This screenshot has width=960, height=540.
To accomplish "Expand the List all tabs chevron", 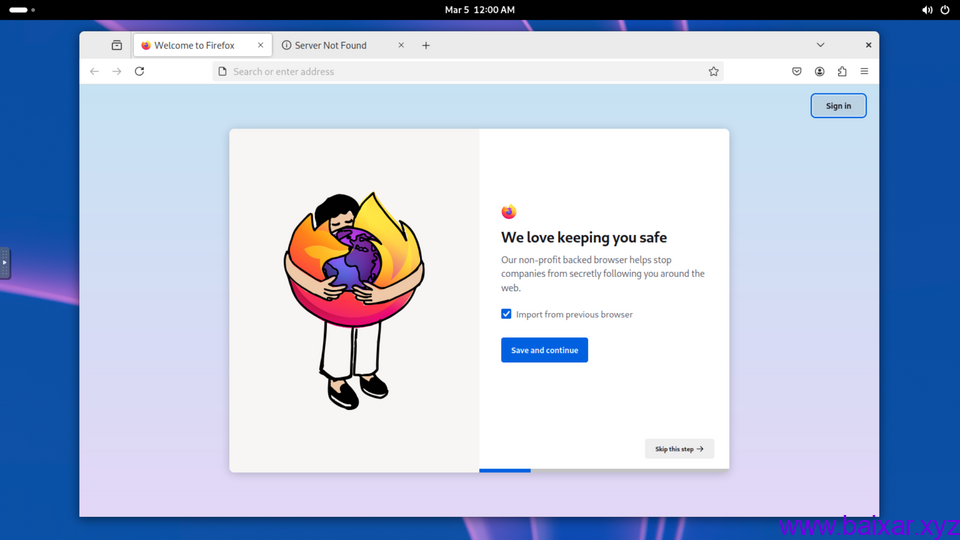I will click(820, 45).
